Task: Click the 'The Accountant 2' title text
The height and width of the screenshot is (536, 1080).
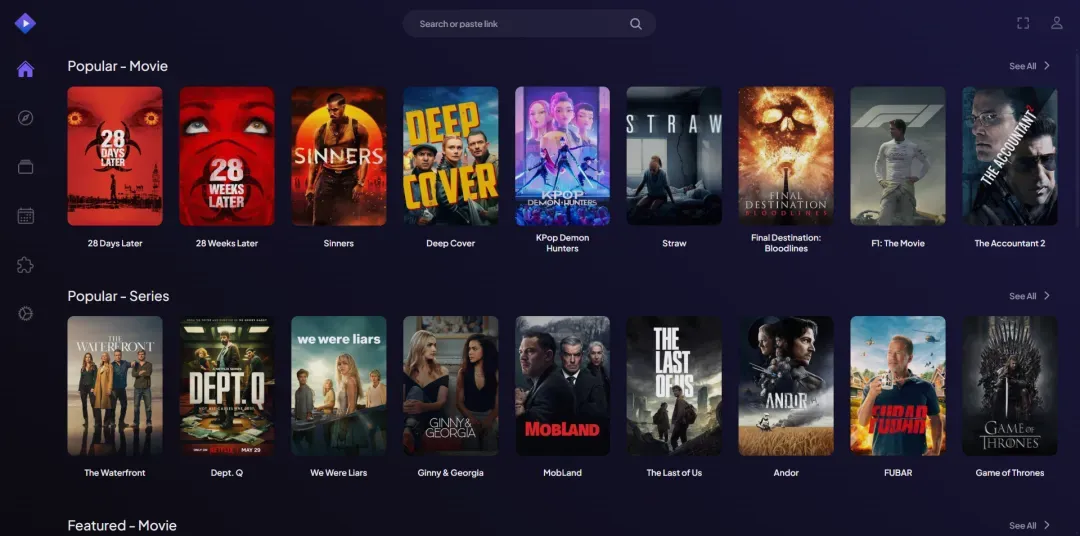Action: click(x=1010, y=243)
